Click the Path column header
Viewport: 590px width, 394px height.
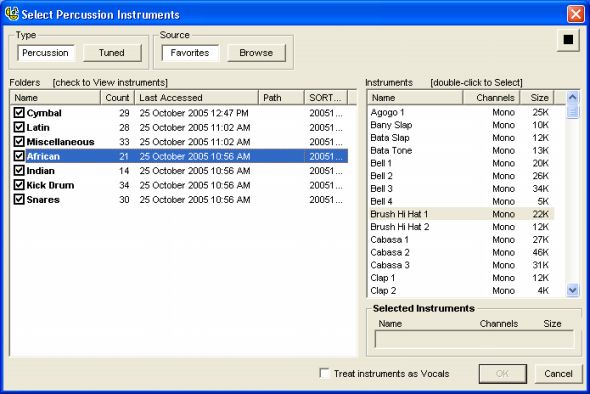click(x=281, y=97)
